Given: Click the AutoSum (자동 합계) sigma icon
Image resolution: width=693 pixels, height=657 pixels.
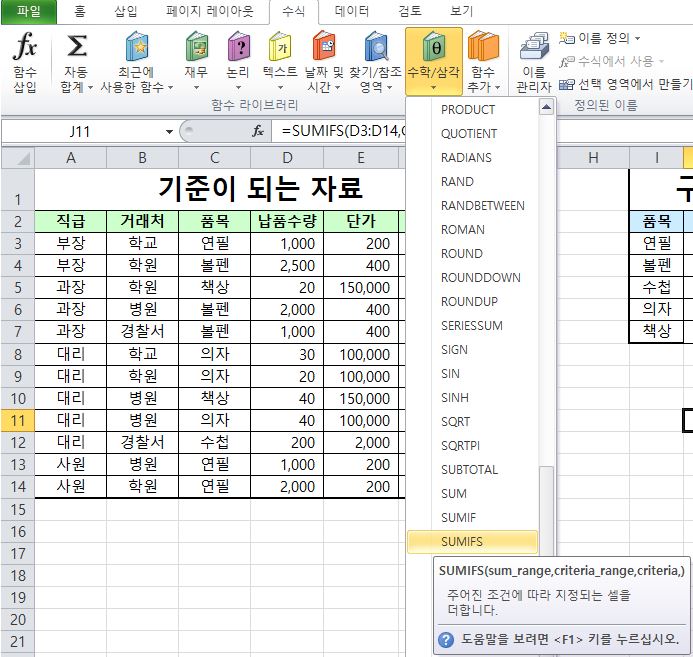Looking at the screenshot, I should tap(76, 46).
